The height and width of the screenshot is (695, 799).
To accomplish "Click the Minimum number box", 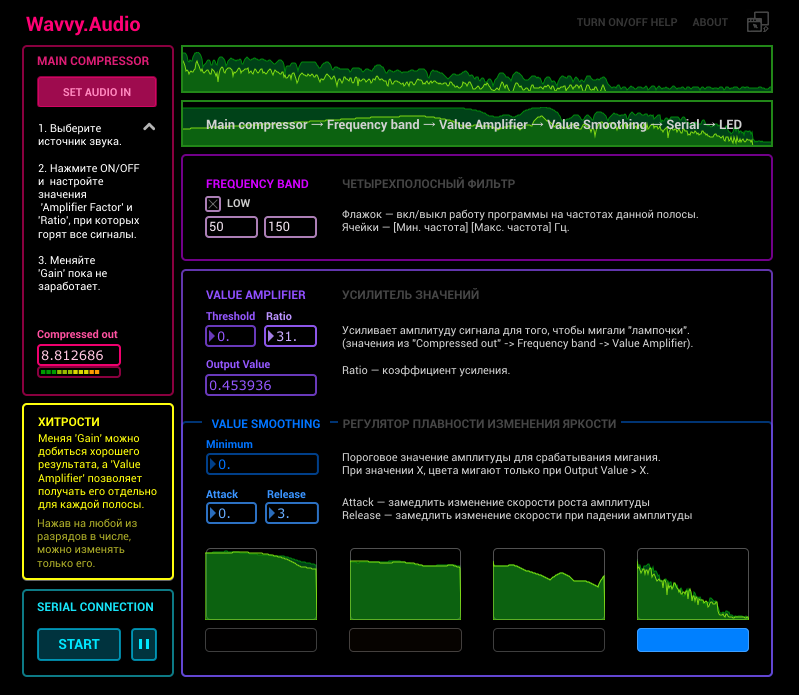I will coord(262,464).
